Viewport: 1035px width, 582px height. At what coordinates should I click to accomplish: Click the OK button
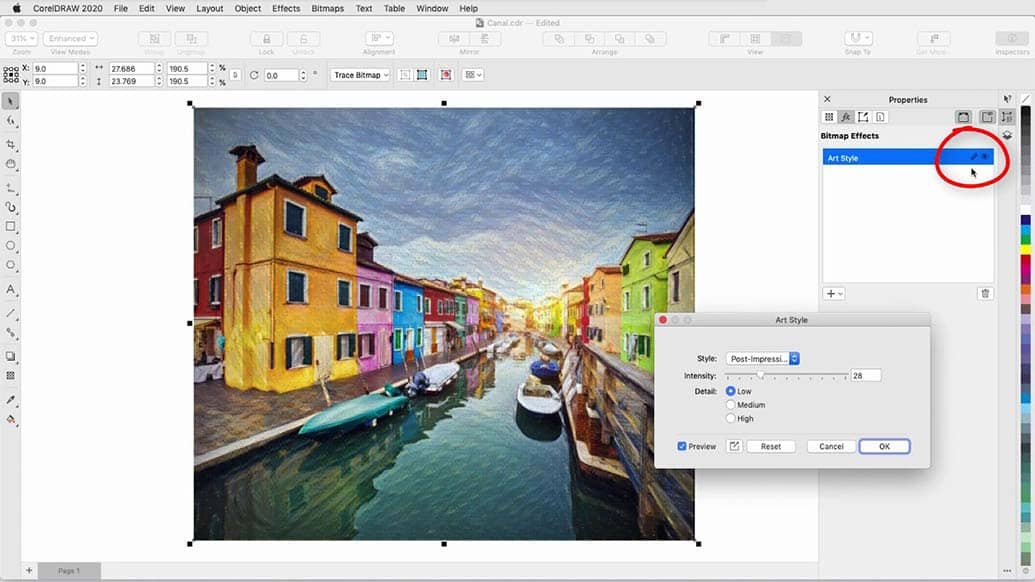(x=884, y=446)
